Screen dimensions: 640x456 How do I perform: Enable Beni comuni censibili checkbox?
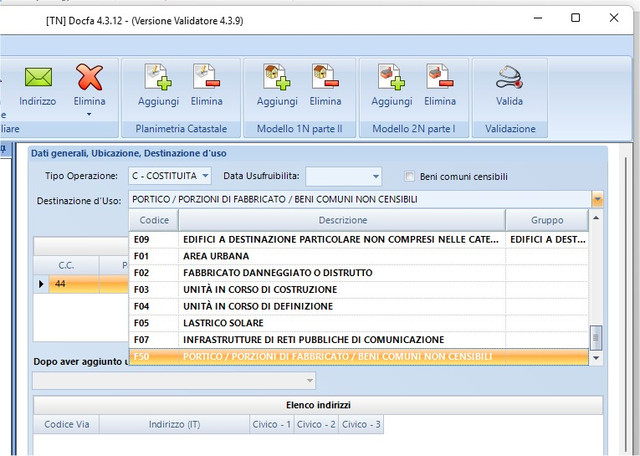[x=409, y=176]
